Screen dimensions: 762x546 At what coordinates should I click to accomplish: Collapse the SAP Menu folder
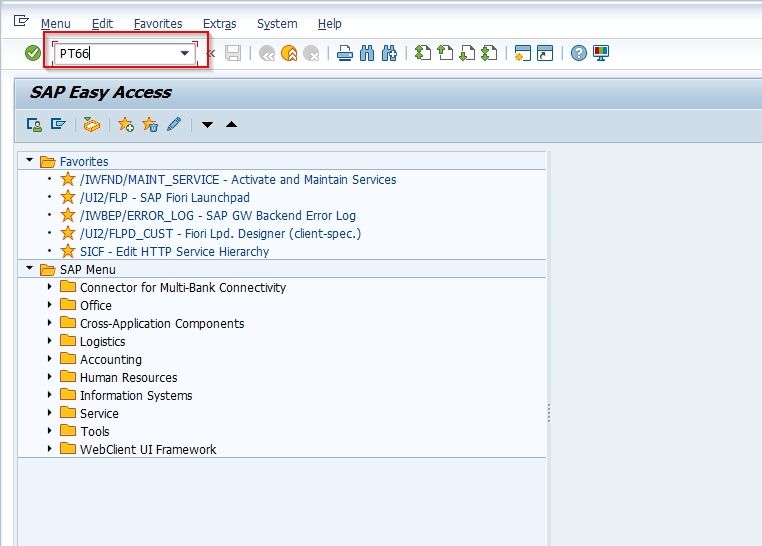(30, 268)
